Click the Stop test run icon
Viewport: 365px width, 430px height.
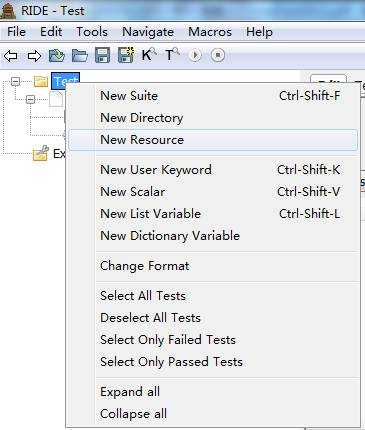point(218,55)
